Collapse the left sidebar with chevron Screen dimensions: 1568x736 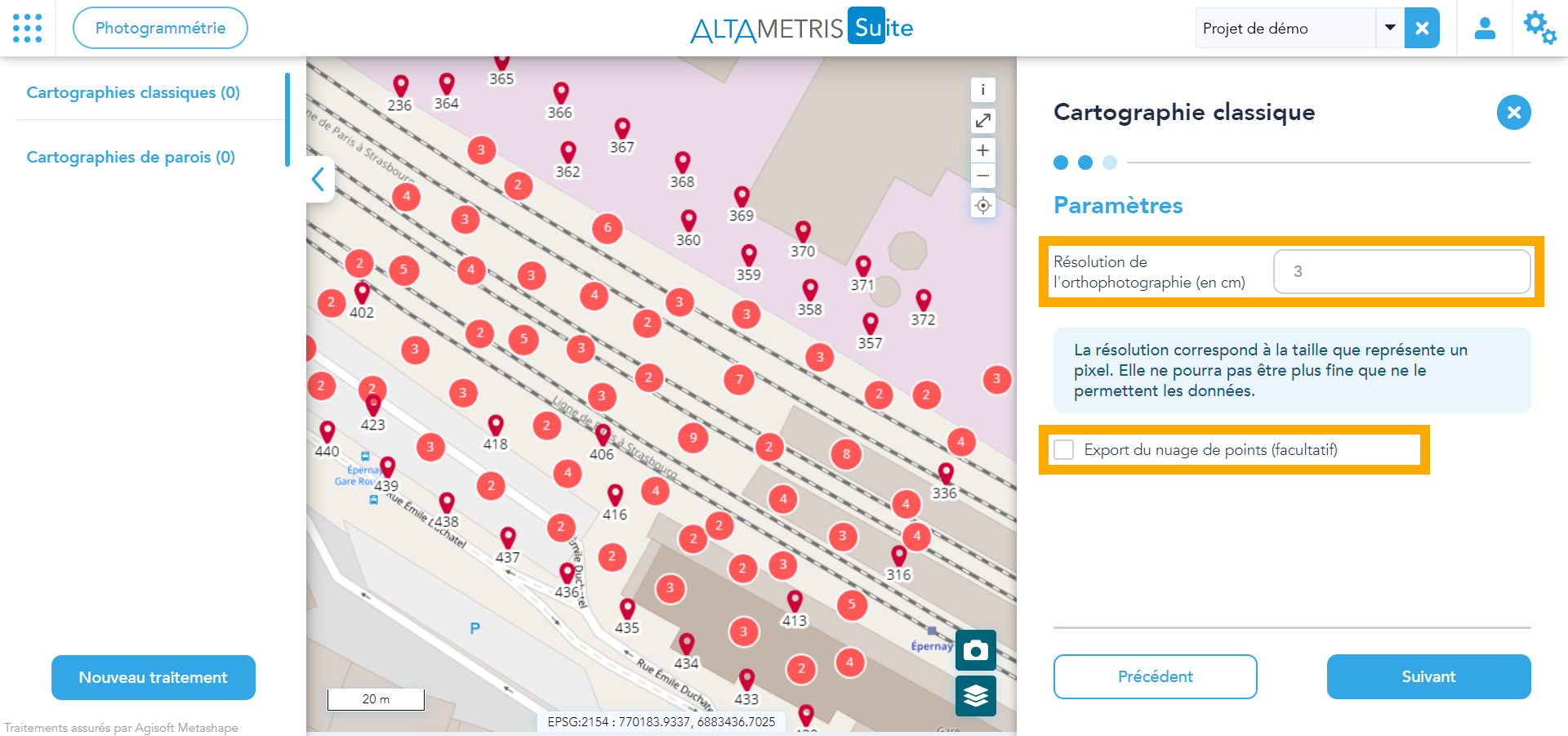coord(318,179)
